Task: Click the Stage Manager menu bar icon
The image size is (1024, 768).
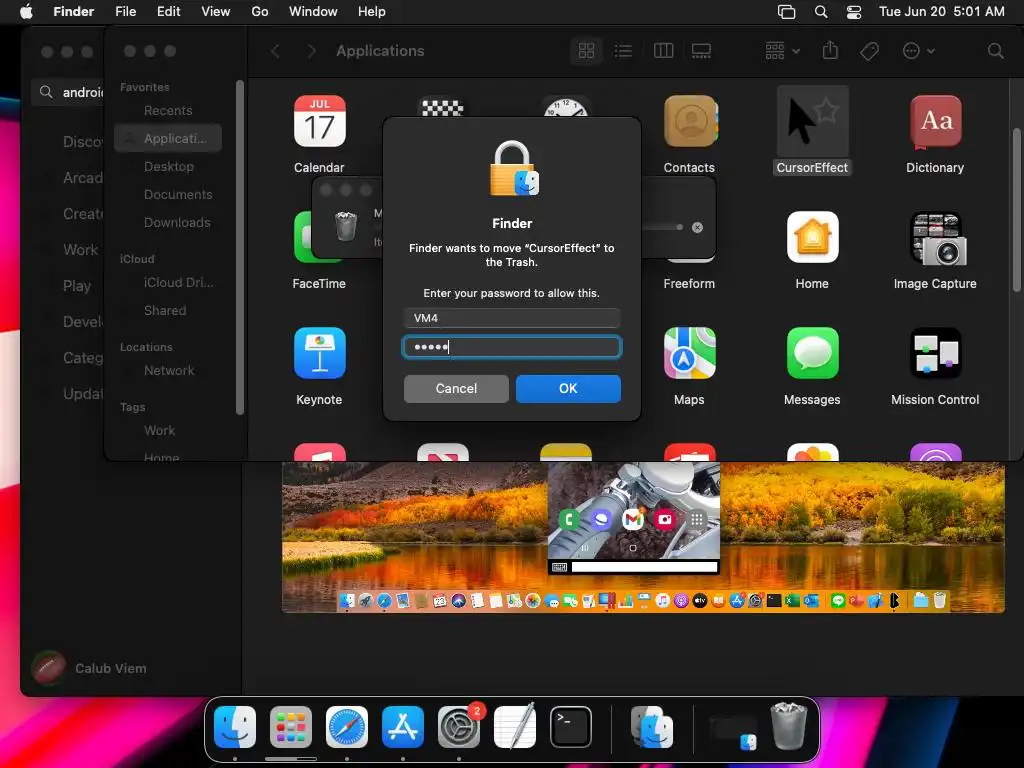Action: point(786,12)
